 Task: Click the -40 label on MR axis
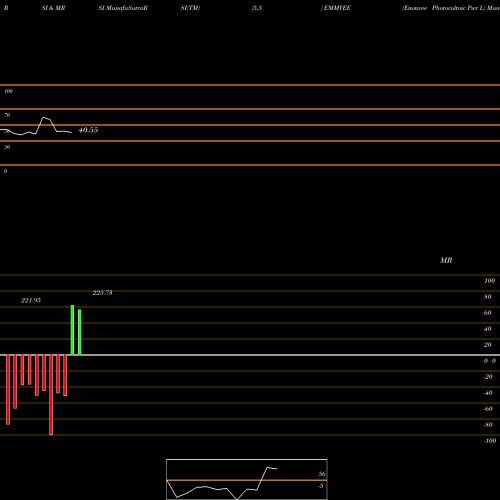488,393
